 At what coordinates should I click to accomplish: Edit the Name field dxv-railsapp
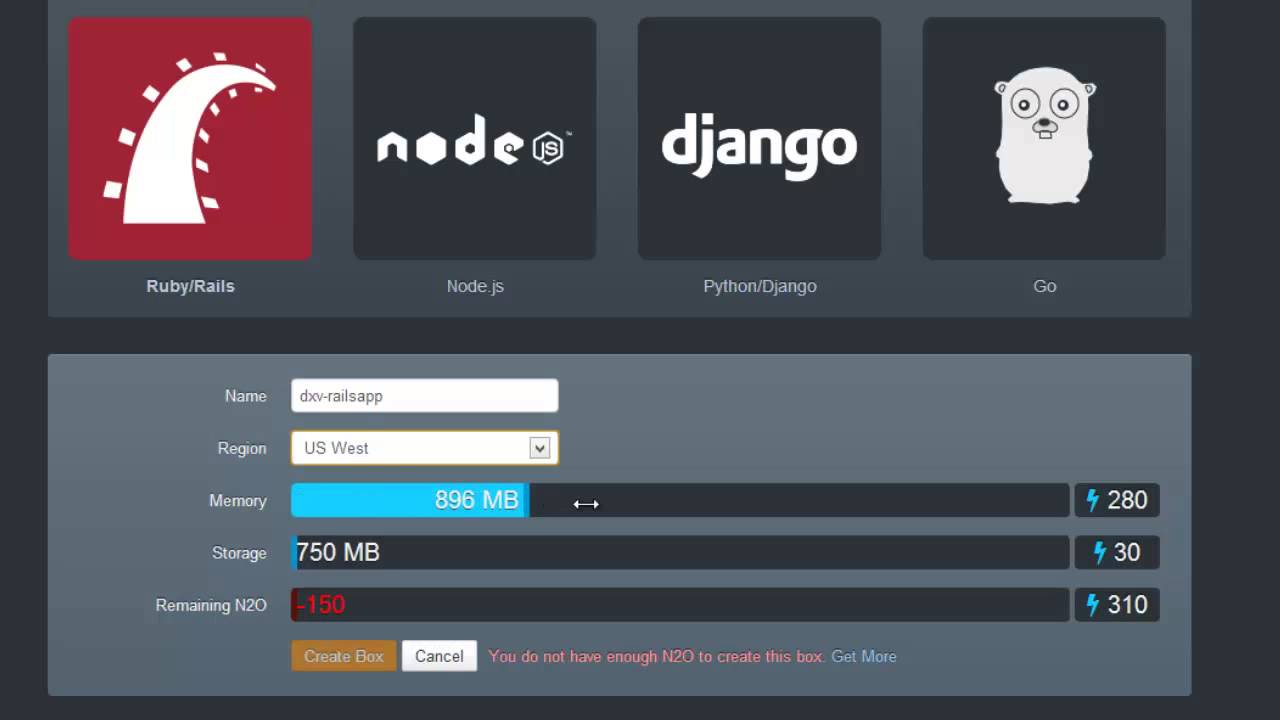(x=424, y=395)
